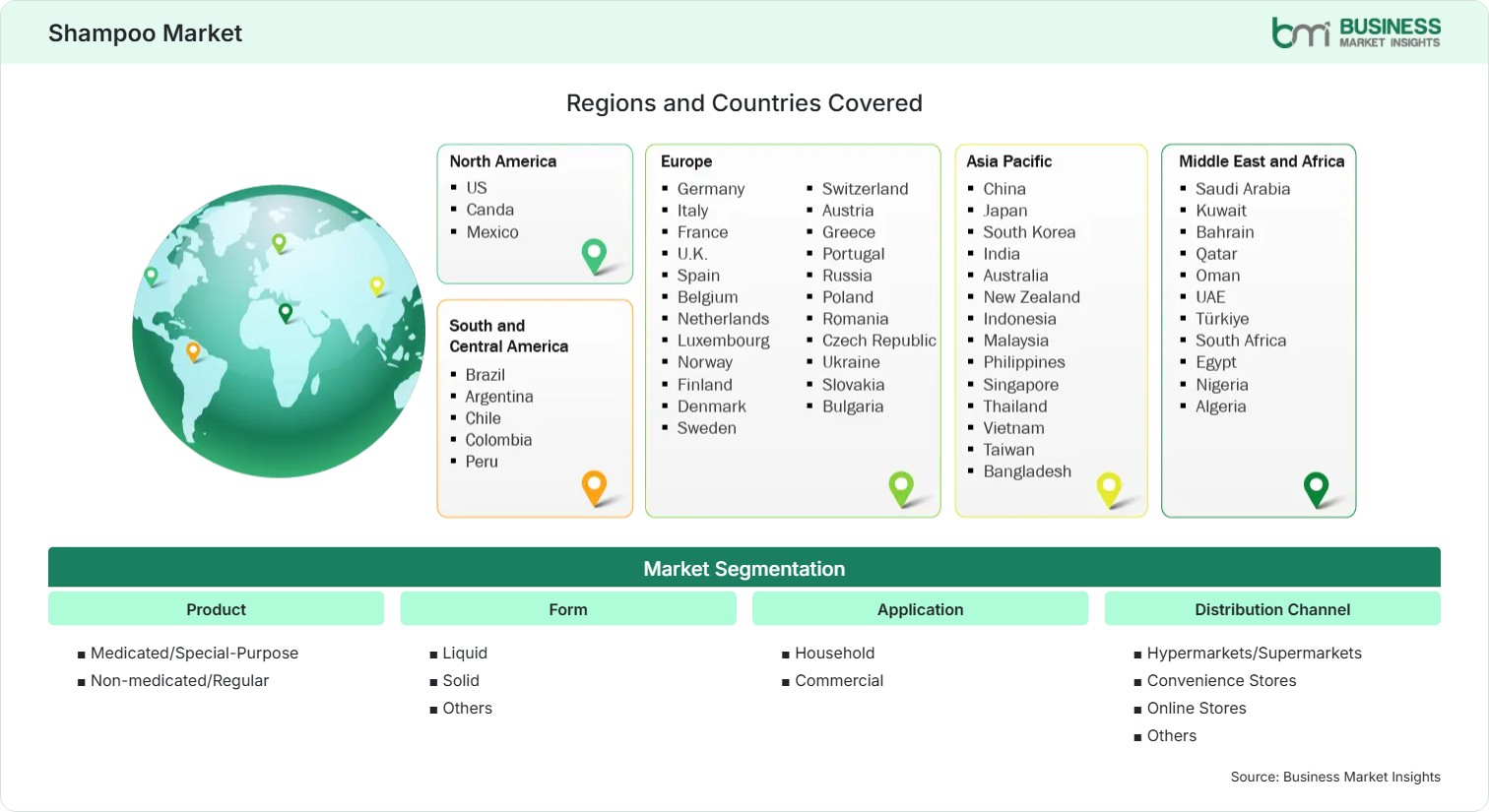Click Household under Application

point(835,653)
